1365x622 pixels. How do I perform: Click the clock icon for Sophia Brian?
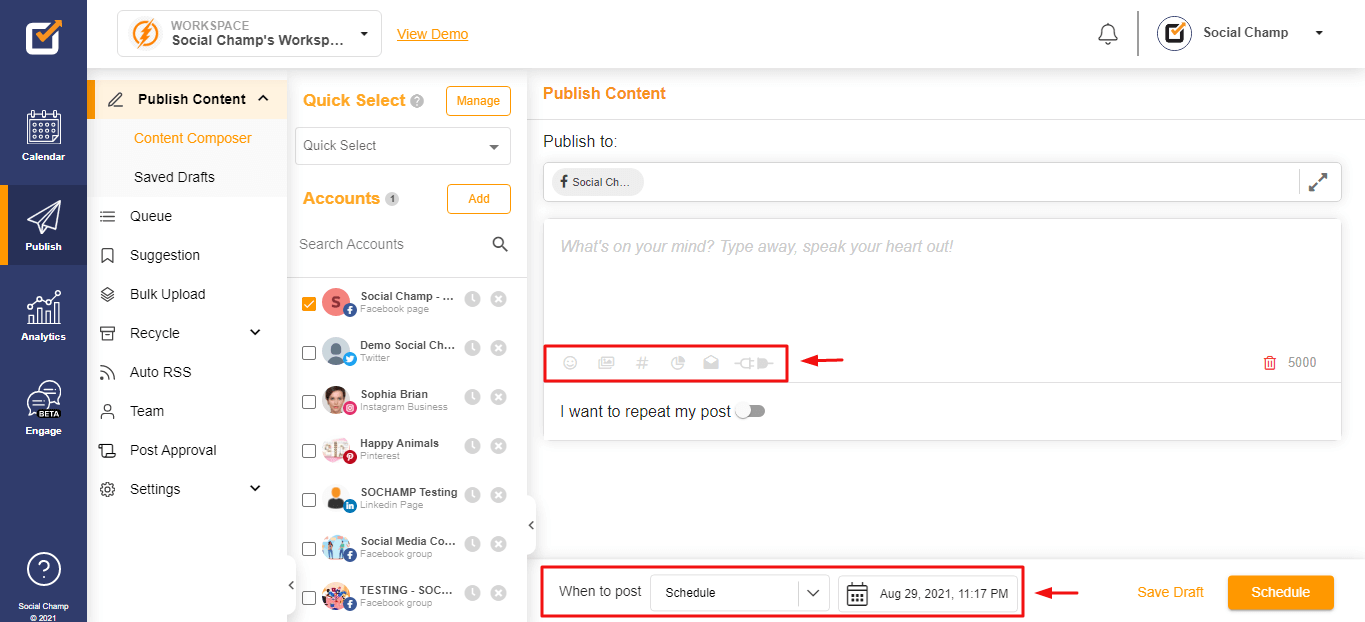(472, 397)
